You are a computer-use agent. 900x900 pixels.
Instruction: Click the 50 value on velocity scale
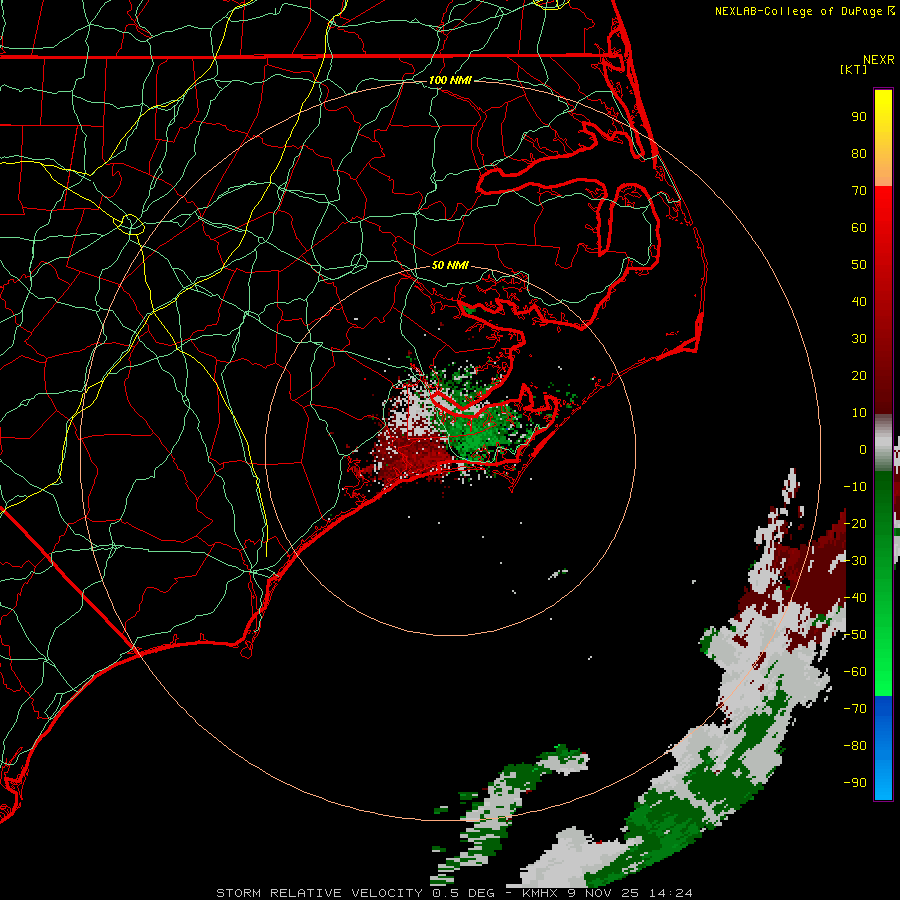859,265
